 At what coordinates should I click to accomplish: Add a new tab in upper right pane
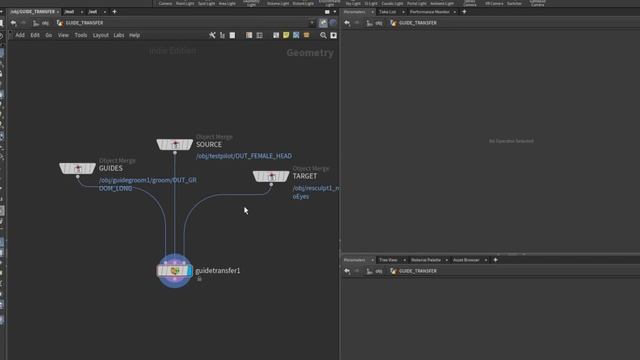(464, 12)
